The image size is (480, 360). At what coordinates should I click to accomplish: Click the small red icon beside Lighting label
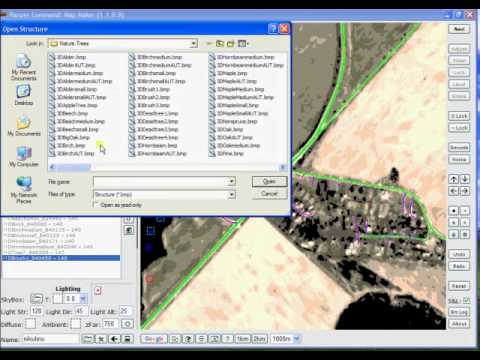pos(98,291)
